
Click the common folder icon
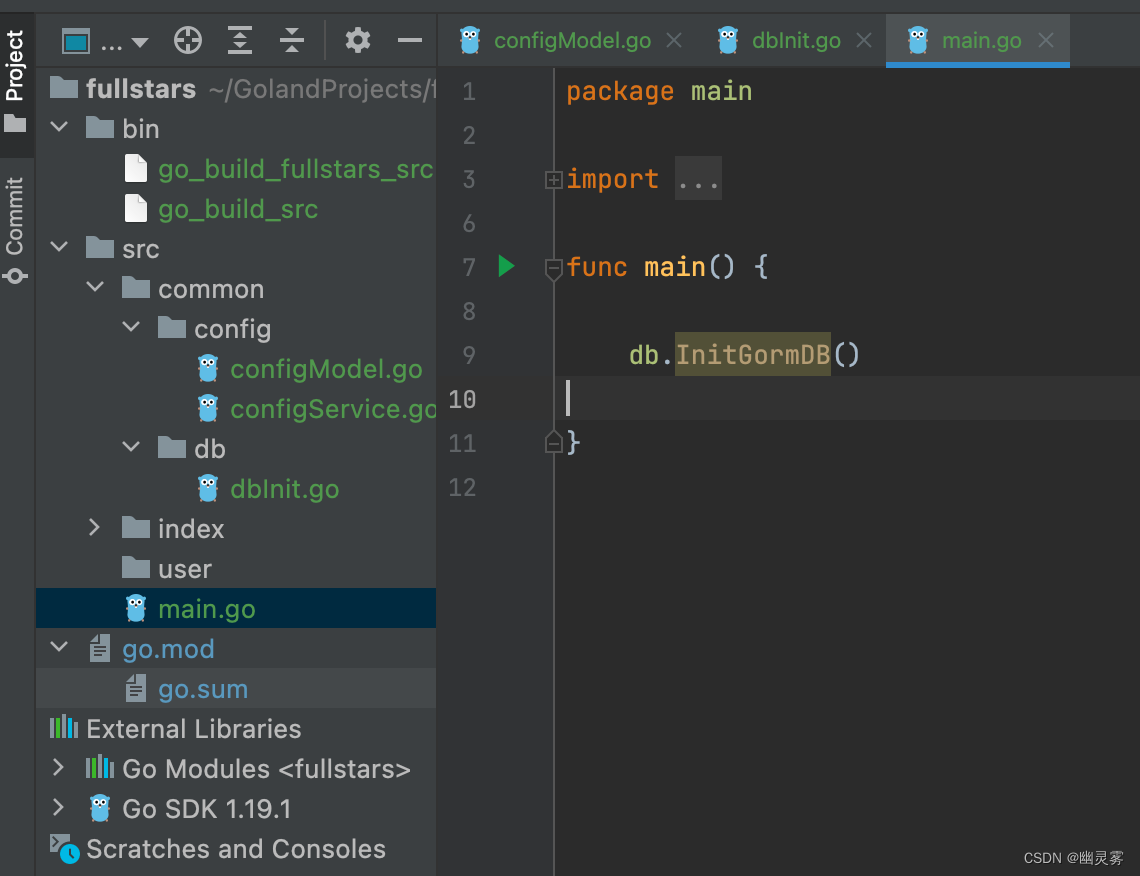coord(136,287)
